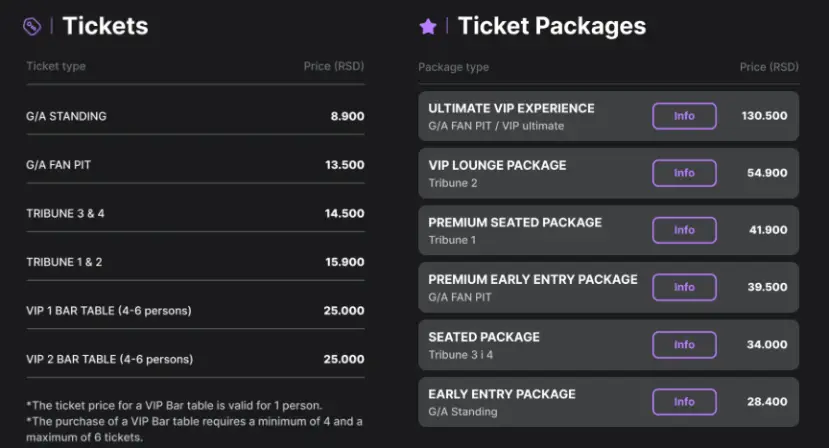This screenshot has height=448, width=829.
Task: Click the Tickets section heading
Action: [105, 26]
